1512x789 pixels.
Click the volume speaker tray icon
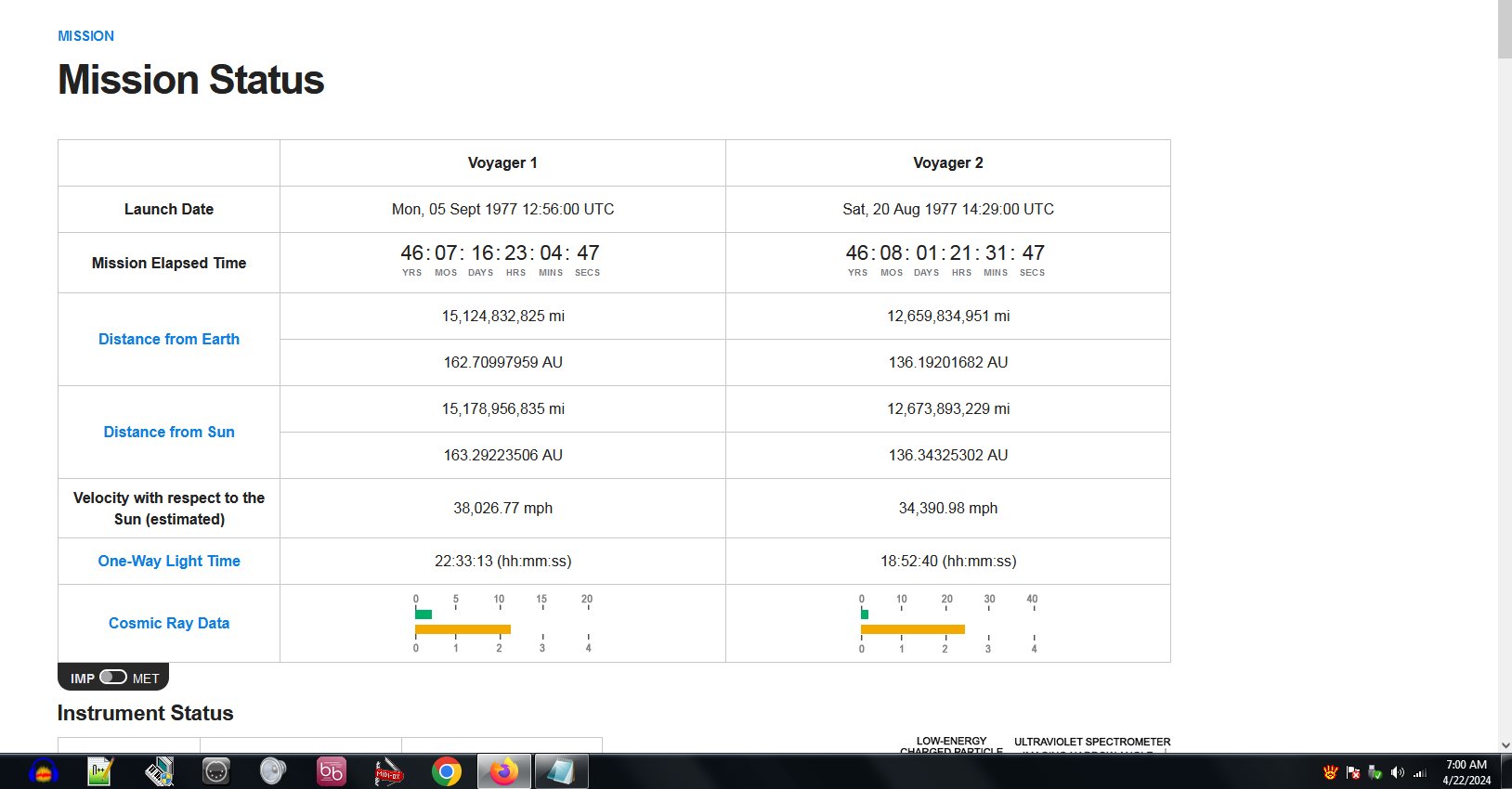point(1397,772)
